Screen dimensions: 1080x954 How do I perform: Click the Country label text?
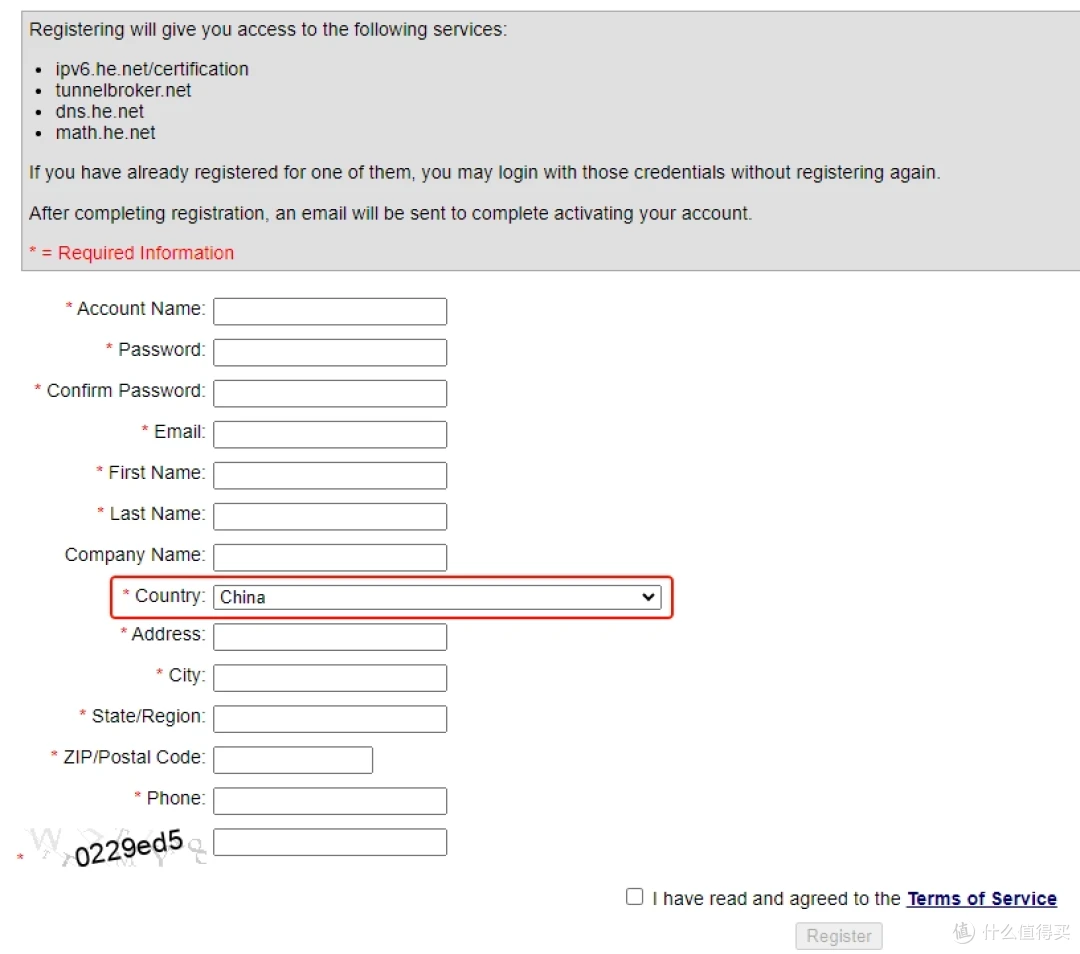point(170,596)
